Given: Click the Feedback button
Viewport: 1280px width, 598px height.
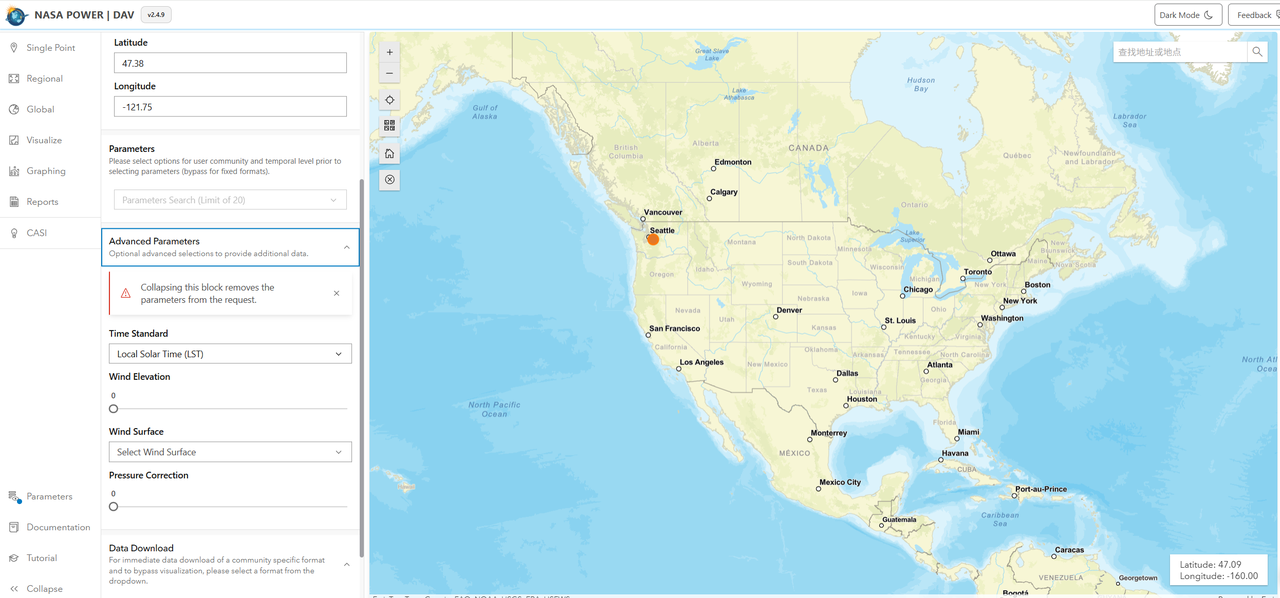Looking at the screenshot, I should tap(1253, 15).
